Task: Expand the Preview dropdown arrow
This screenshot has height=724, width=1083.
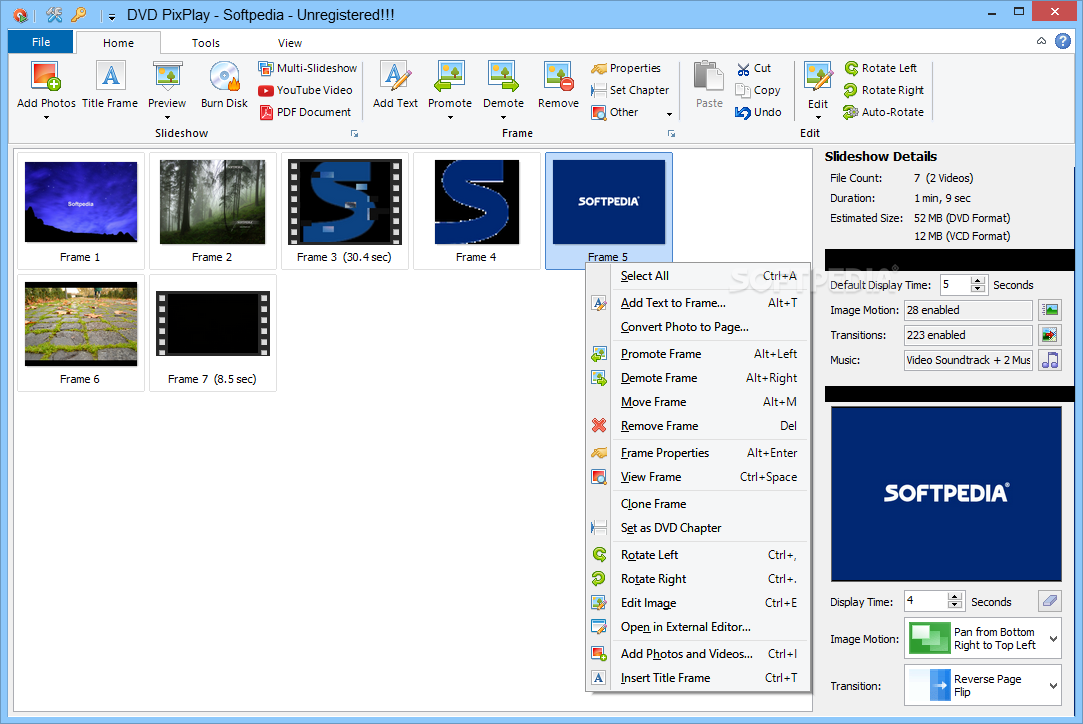Action: click(x=167, y=117)
